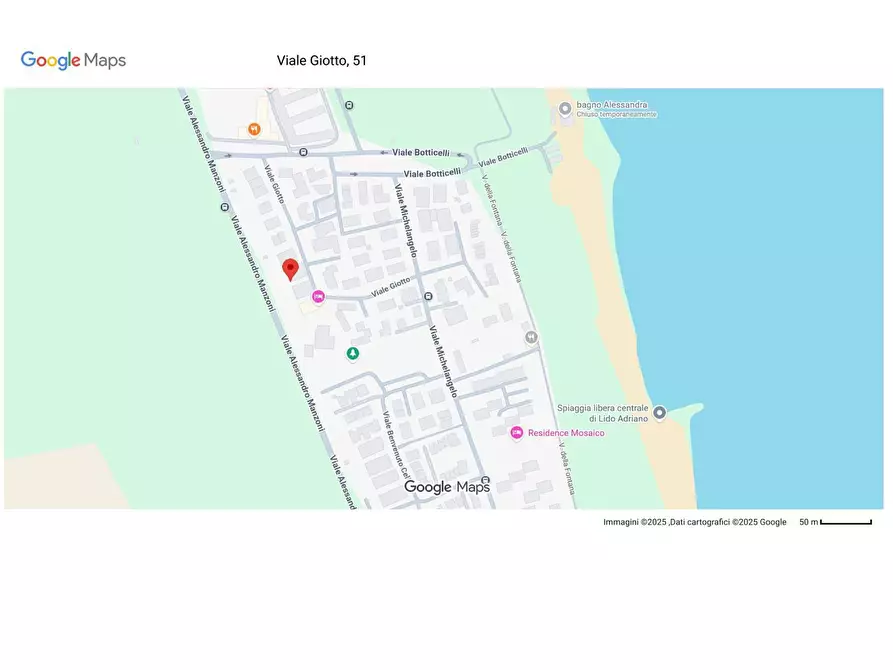Image resolution: width=893 pixels, height=670 pixels.
Task: Click the green park tree icon
Action: coord(353,353)
